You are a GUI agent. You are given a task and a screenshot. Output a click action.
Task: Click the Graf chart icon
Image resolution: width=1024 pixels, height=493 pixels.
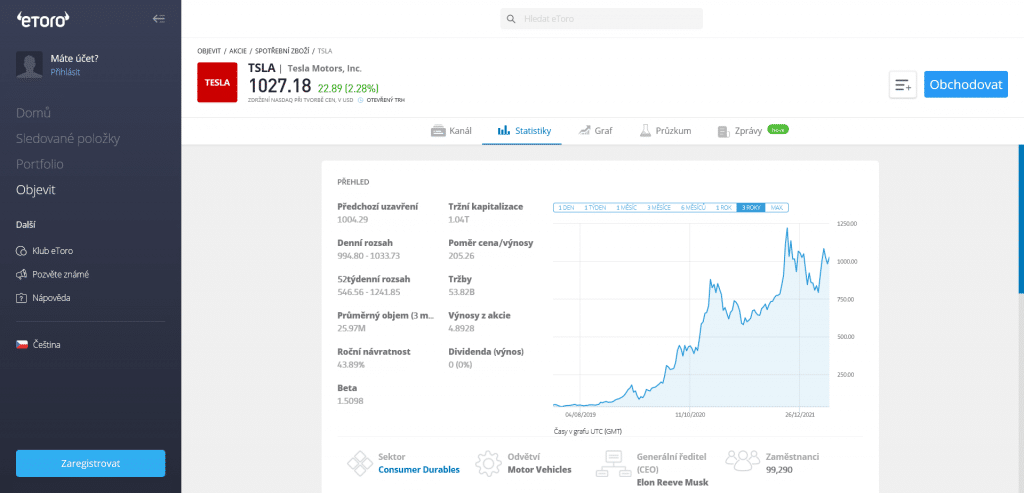click(x=584, y=131)
